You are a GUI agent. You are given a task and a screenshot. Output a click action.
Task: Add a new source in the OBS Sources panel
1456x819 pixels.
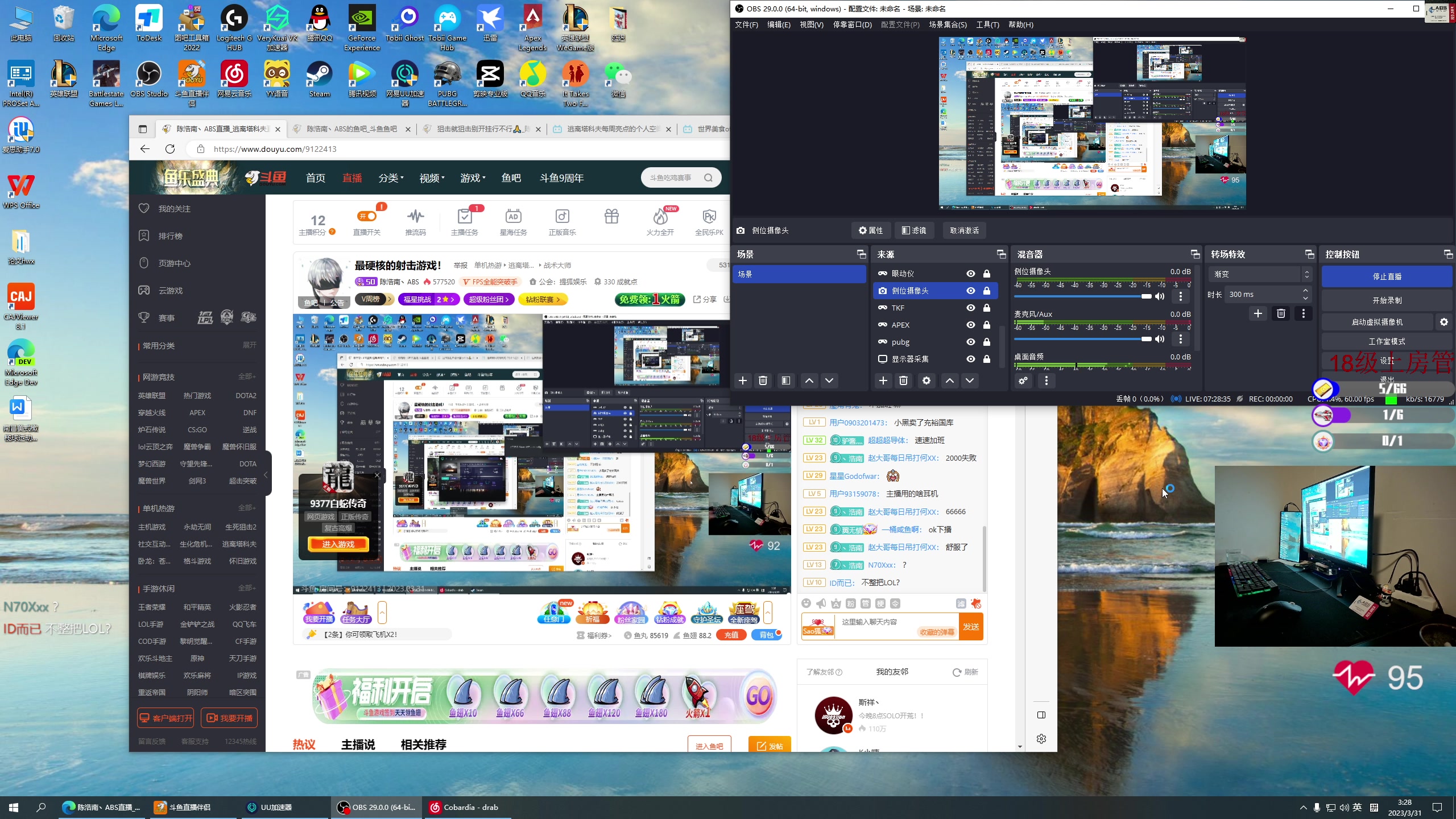pyautogui.click(x=883, y=380)
